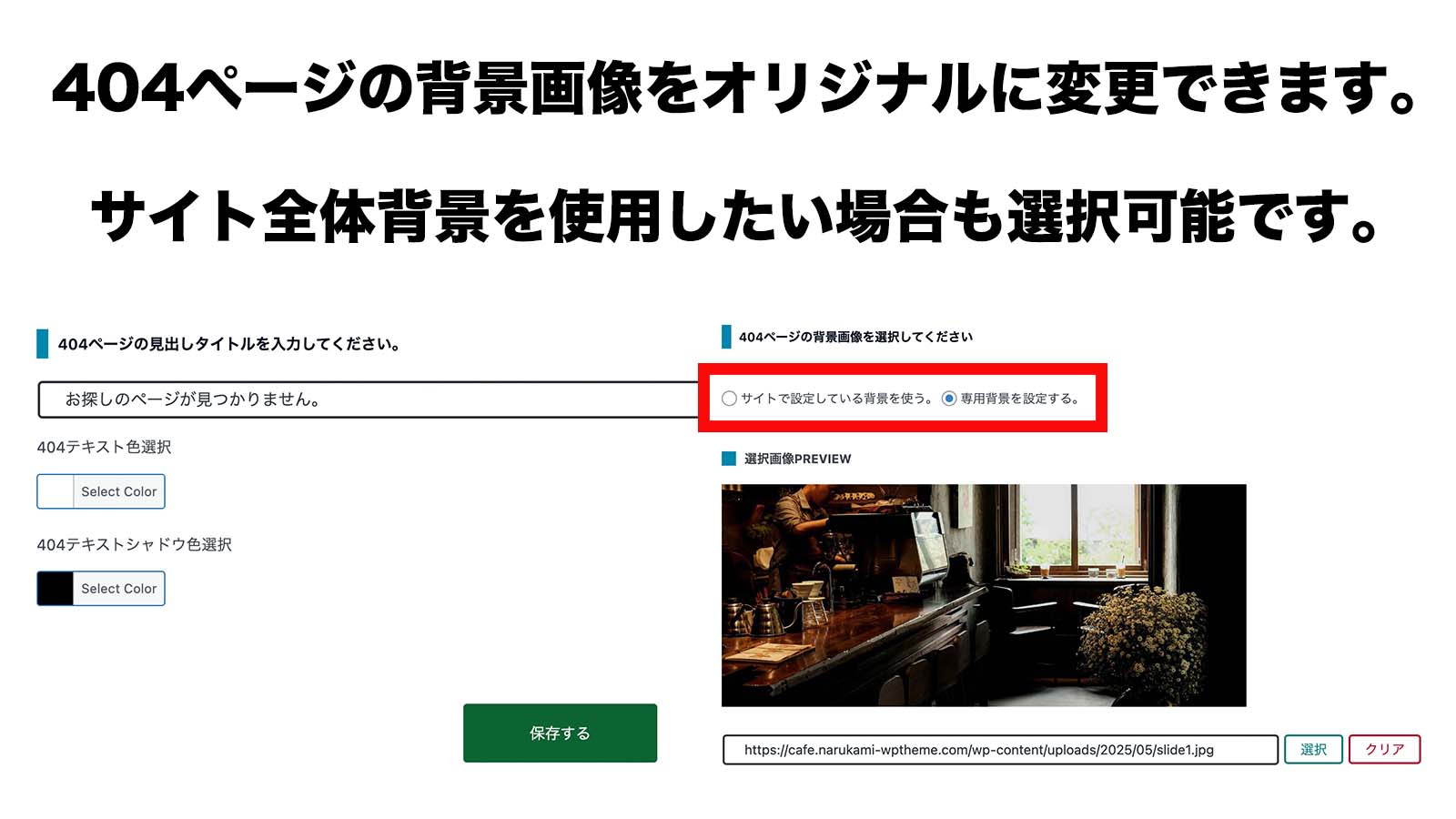This screenshot has width=1456, height=819.
Task: Click the '404テキストシャドウ色選択' label
Action: [134, 544]
